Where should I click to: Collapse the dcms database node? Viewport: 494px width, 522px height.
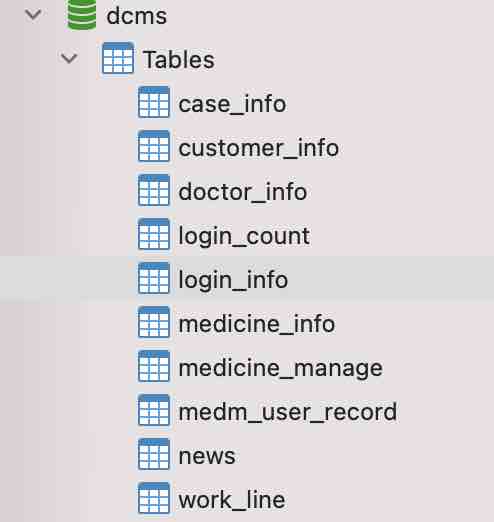pos(33,15)
